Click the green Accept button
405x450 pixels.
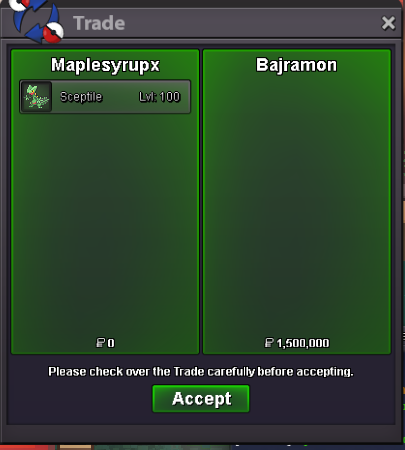201,399
